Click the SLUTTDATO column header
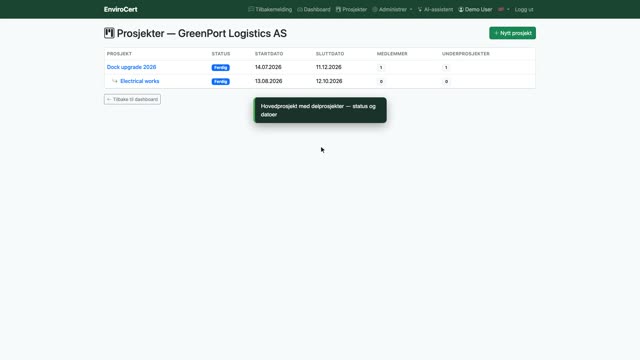Screen dimensions: 640x360 pyautogui.click(x=330, y=54)
